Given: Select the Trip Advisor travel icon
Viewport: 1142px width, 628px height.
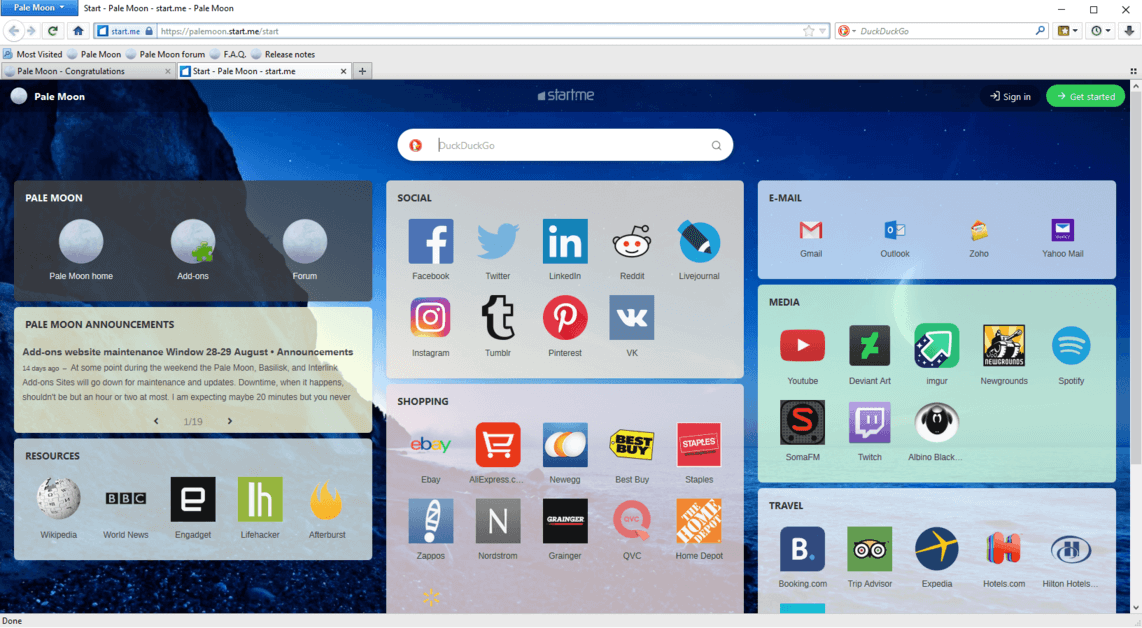Looking at the screenshot, I should coord(869,549).
